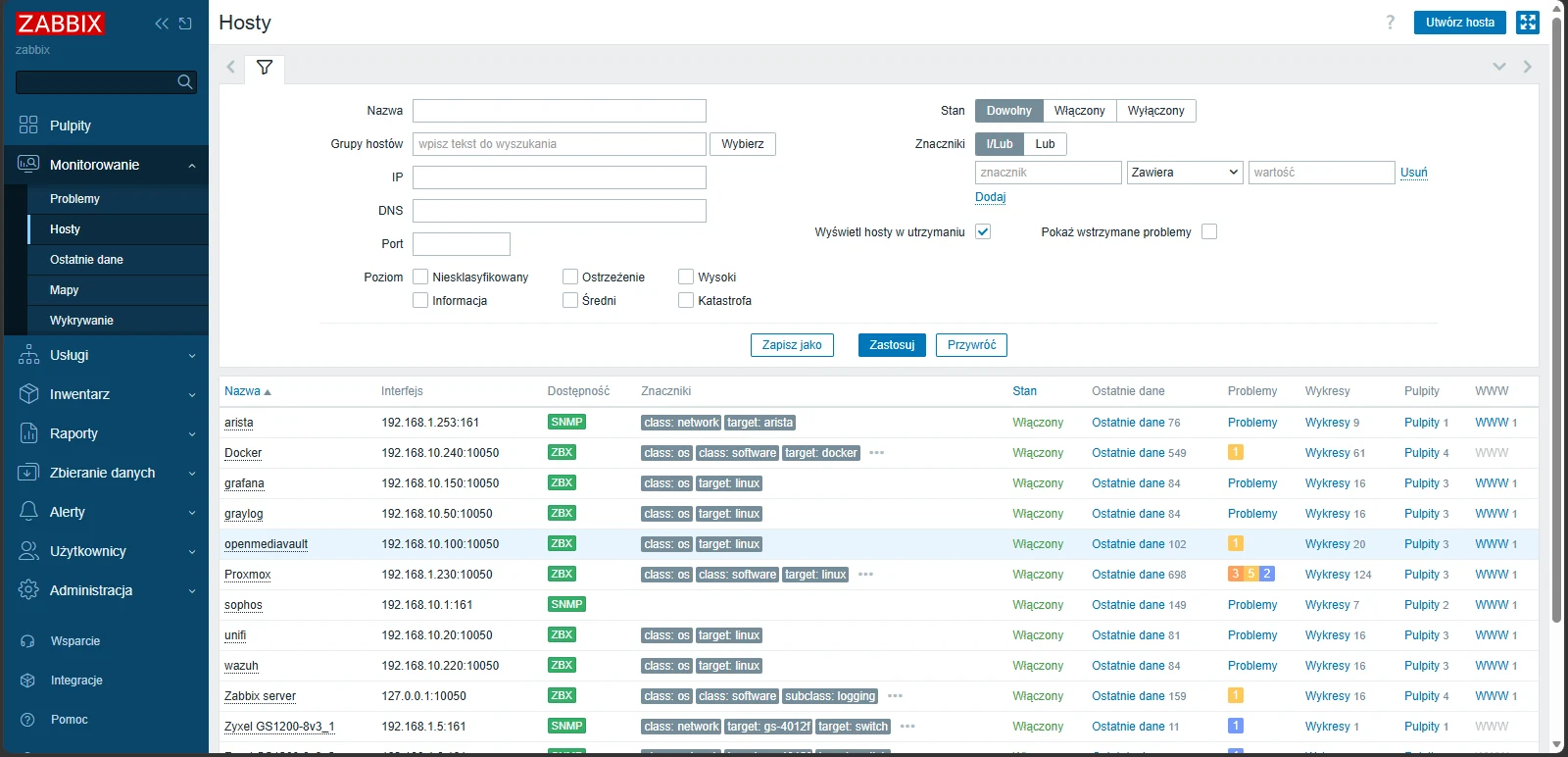Select Lub tag operator

1046,144
